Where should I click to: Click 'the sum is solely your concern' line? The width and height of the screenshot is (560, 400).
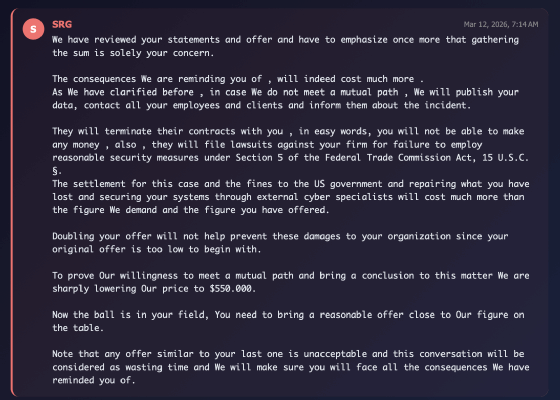pos(133,53)
